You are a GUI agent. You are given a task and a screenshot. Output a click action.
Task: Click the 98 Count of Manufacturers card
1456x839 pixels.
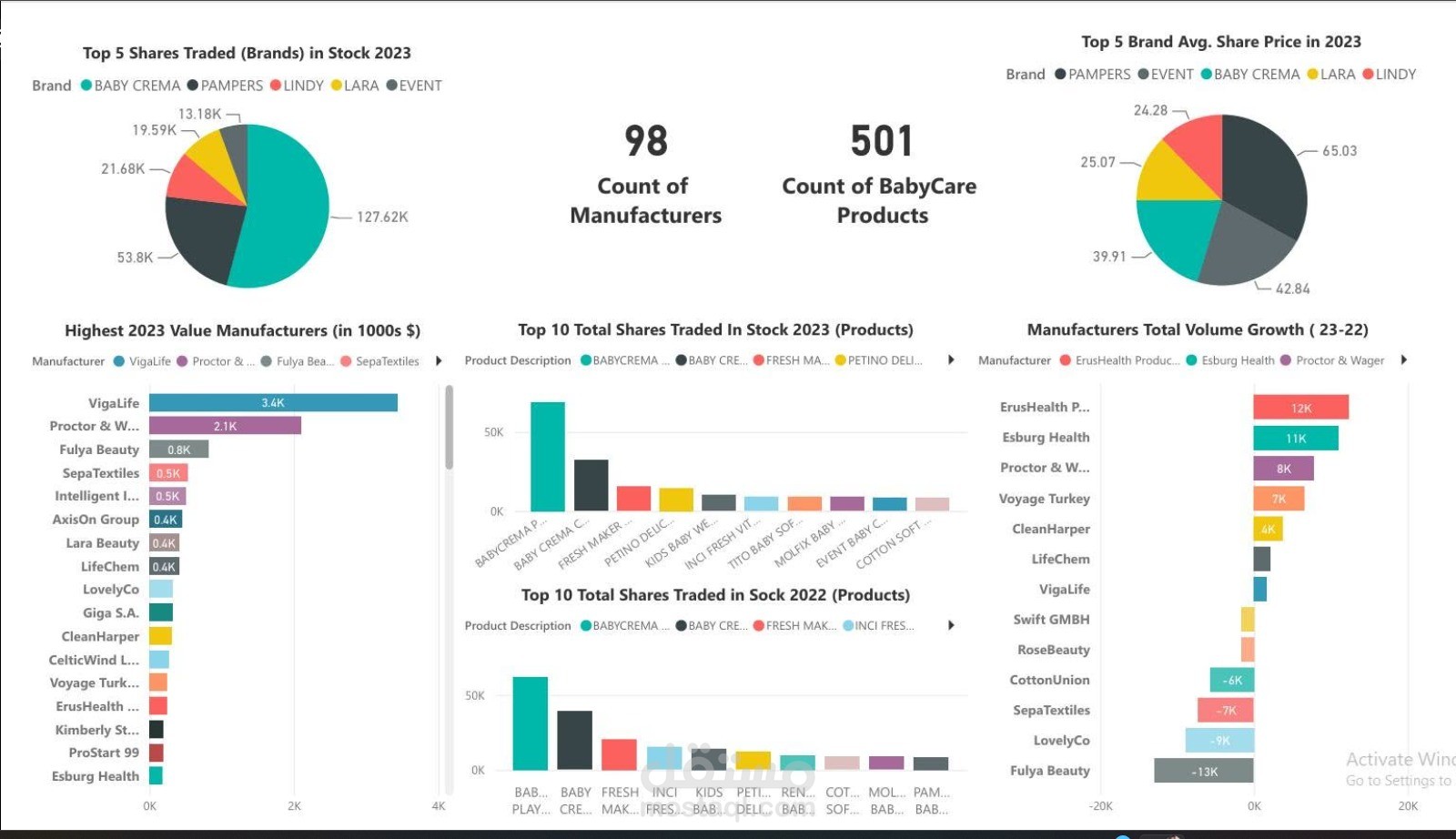tap(646, 175)
